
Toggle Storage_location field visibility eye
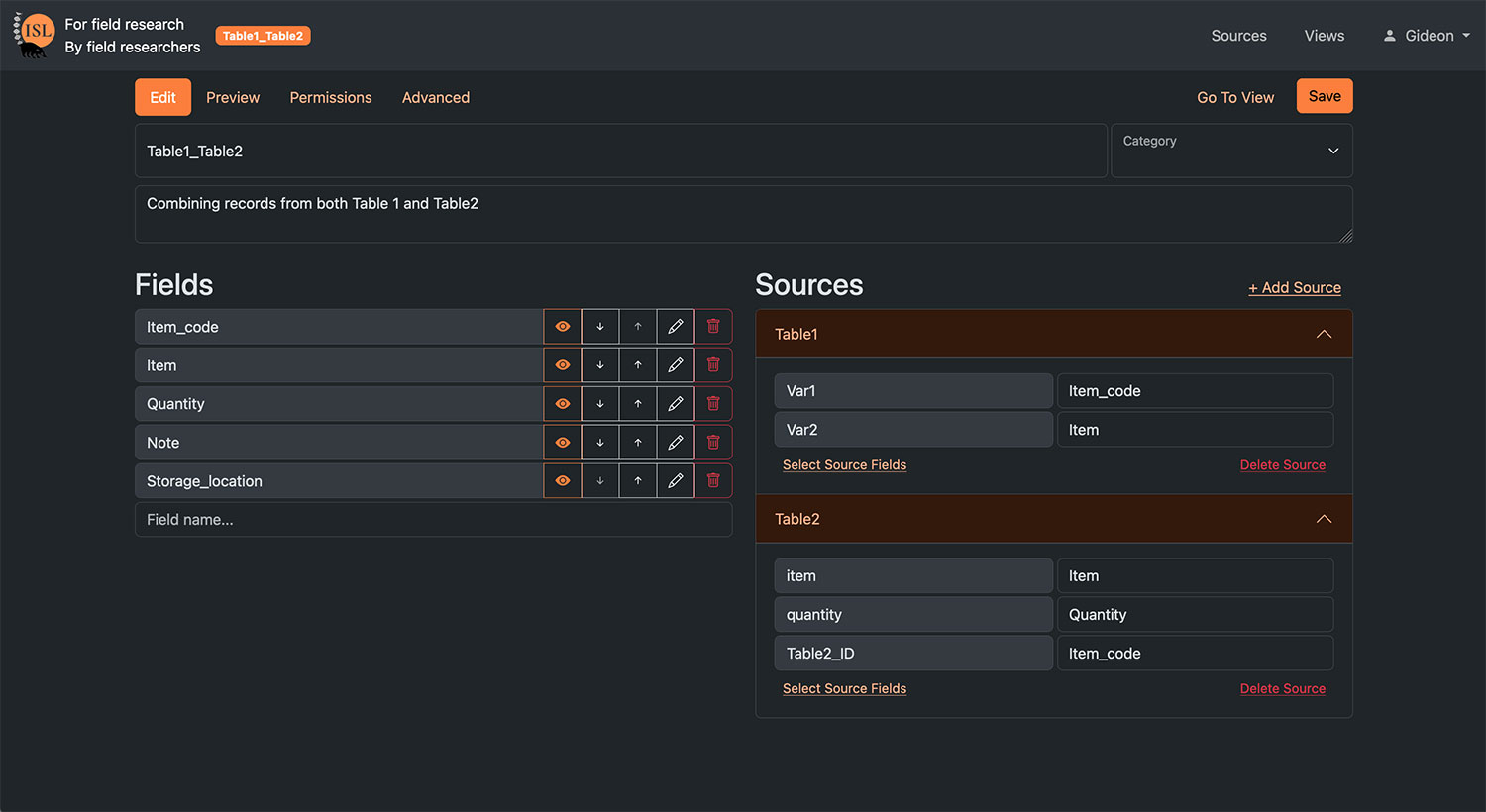[563, 481]
